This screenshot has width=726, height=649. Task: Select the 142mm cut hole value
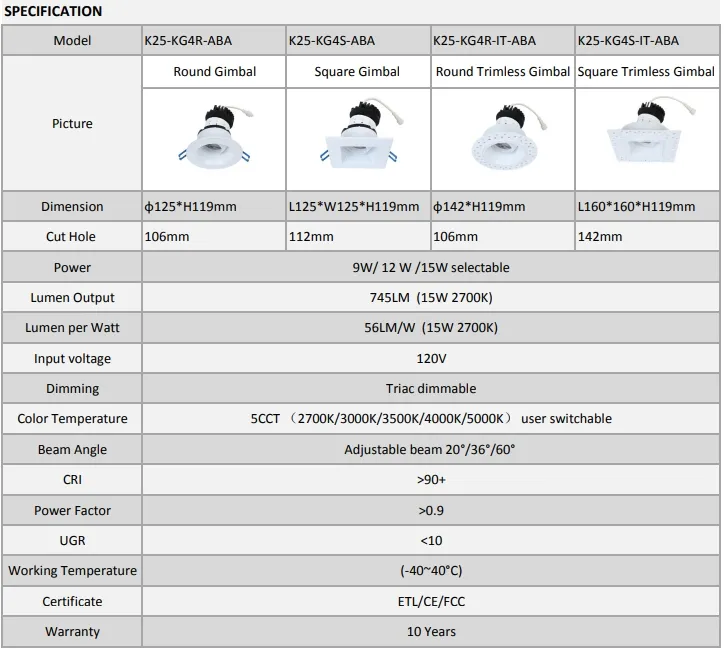click(600, 237)
